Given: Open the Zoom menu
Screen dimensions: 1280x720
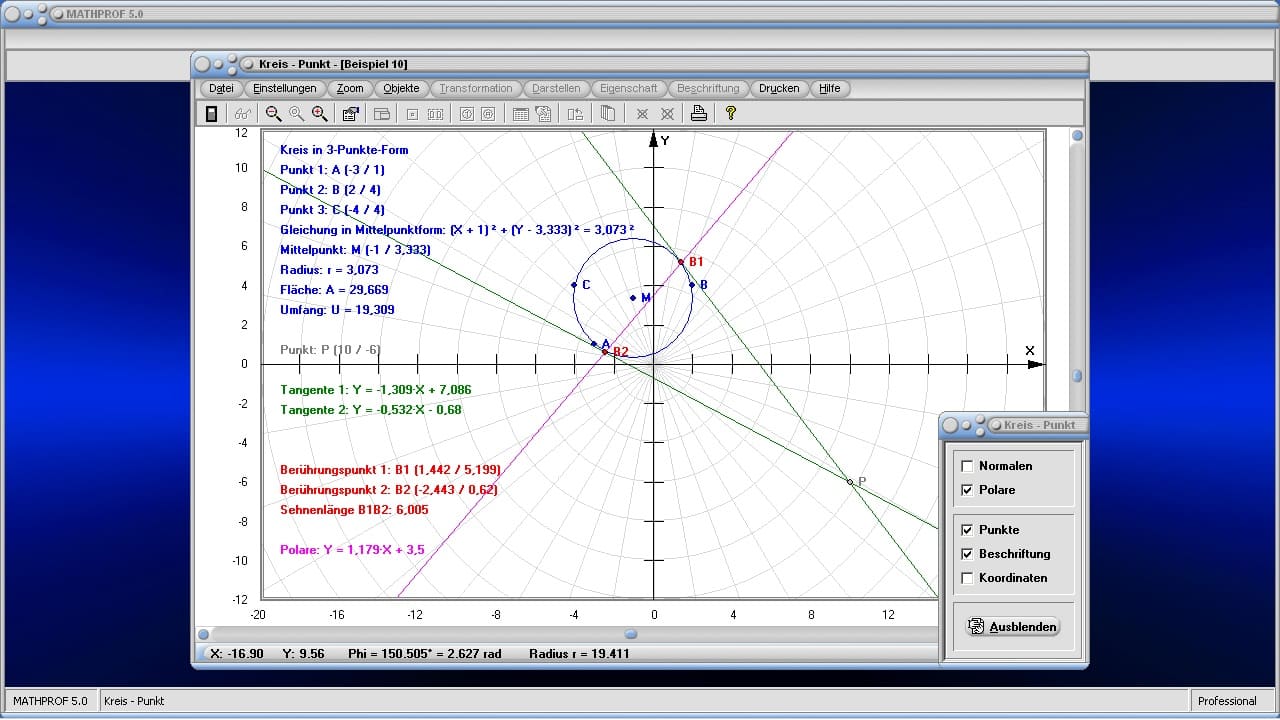Looking at the screenshot, I should (350, 88).
